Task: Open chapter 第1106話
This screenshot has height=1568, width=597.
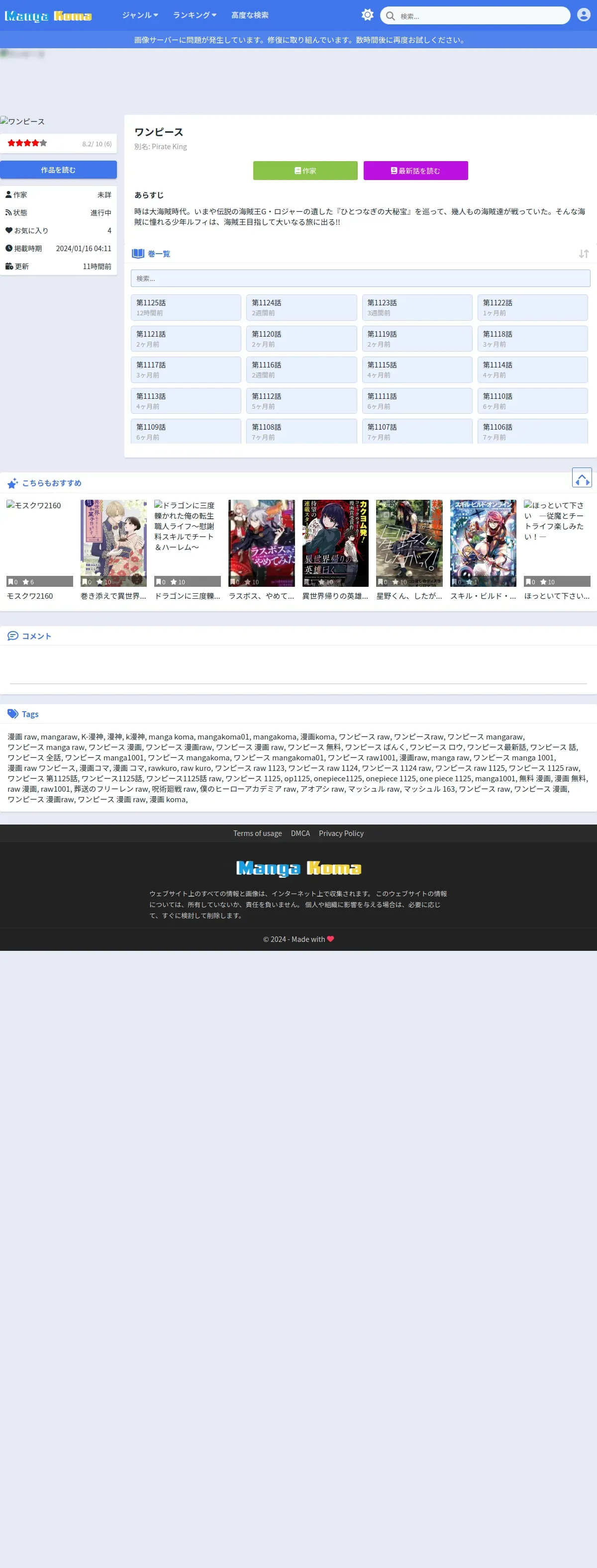Action: (x=532, y=432)
